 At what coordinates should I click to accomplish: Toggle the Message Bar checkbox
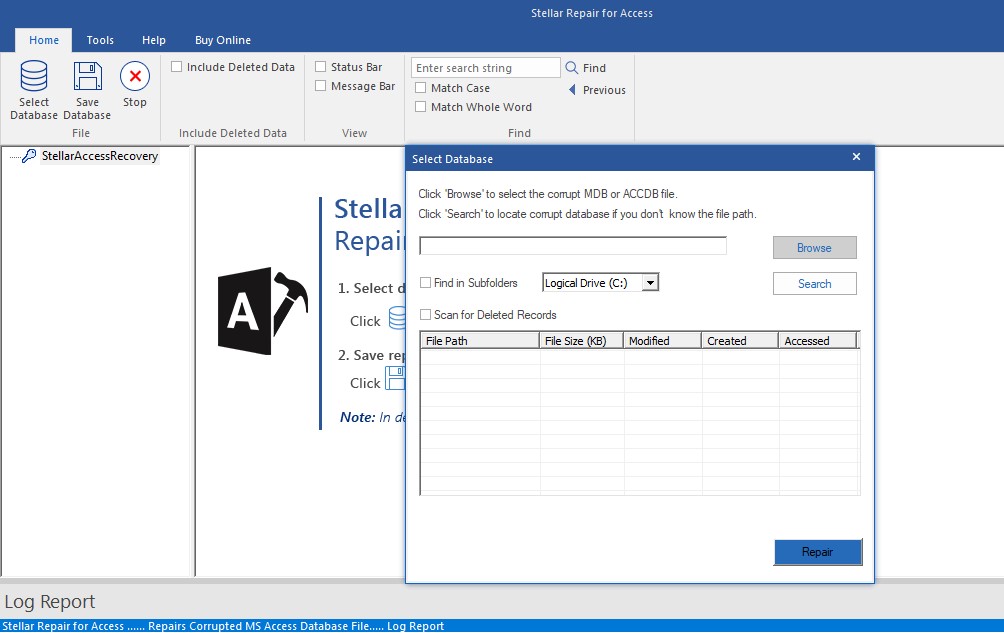click(x=321, y=86)
